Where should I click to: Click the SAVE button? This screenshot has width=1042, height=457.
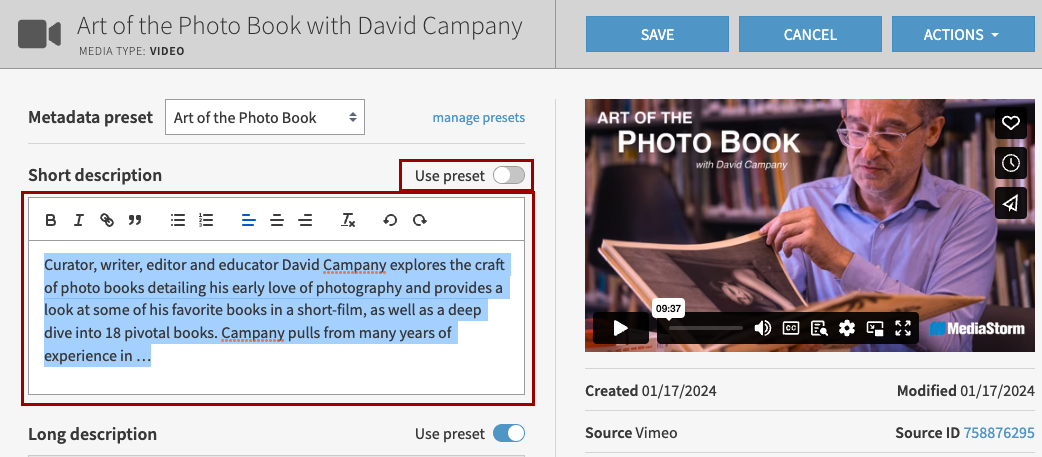[657, 35]
